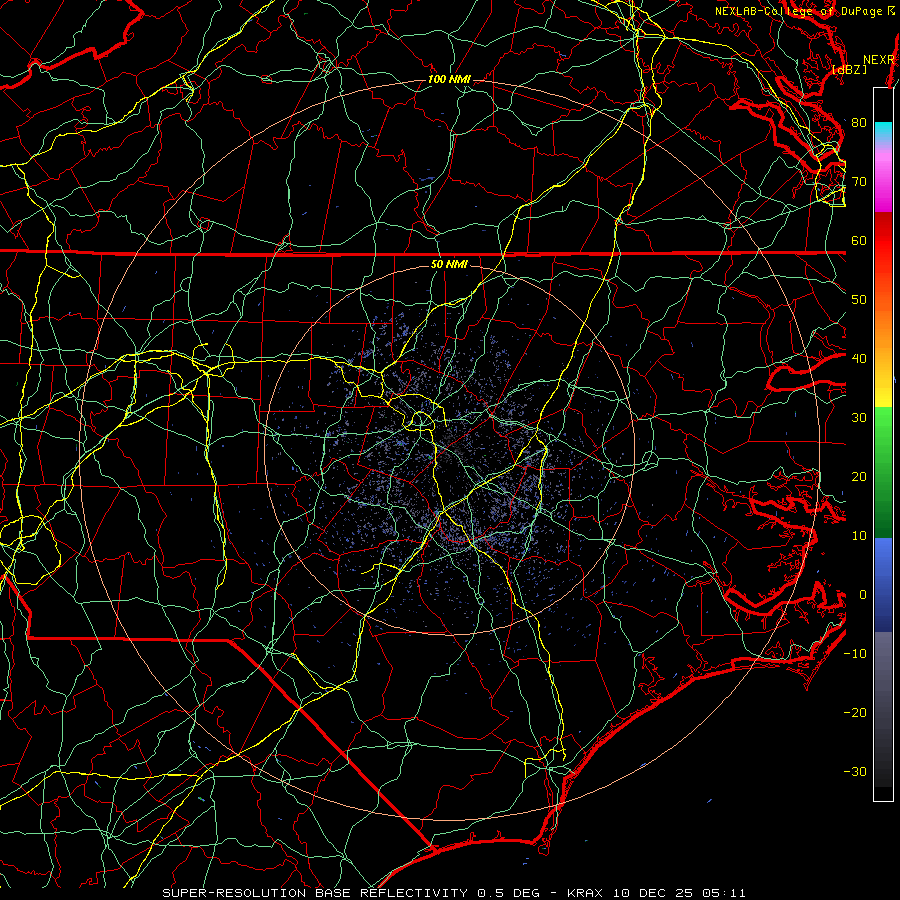Click the "30" value on the dBZ scale

click(859, 418)
